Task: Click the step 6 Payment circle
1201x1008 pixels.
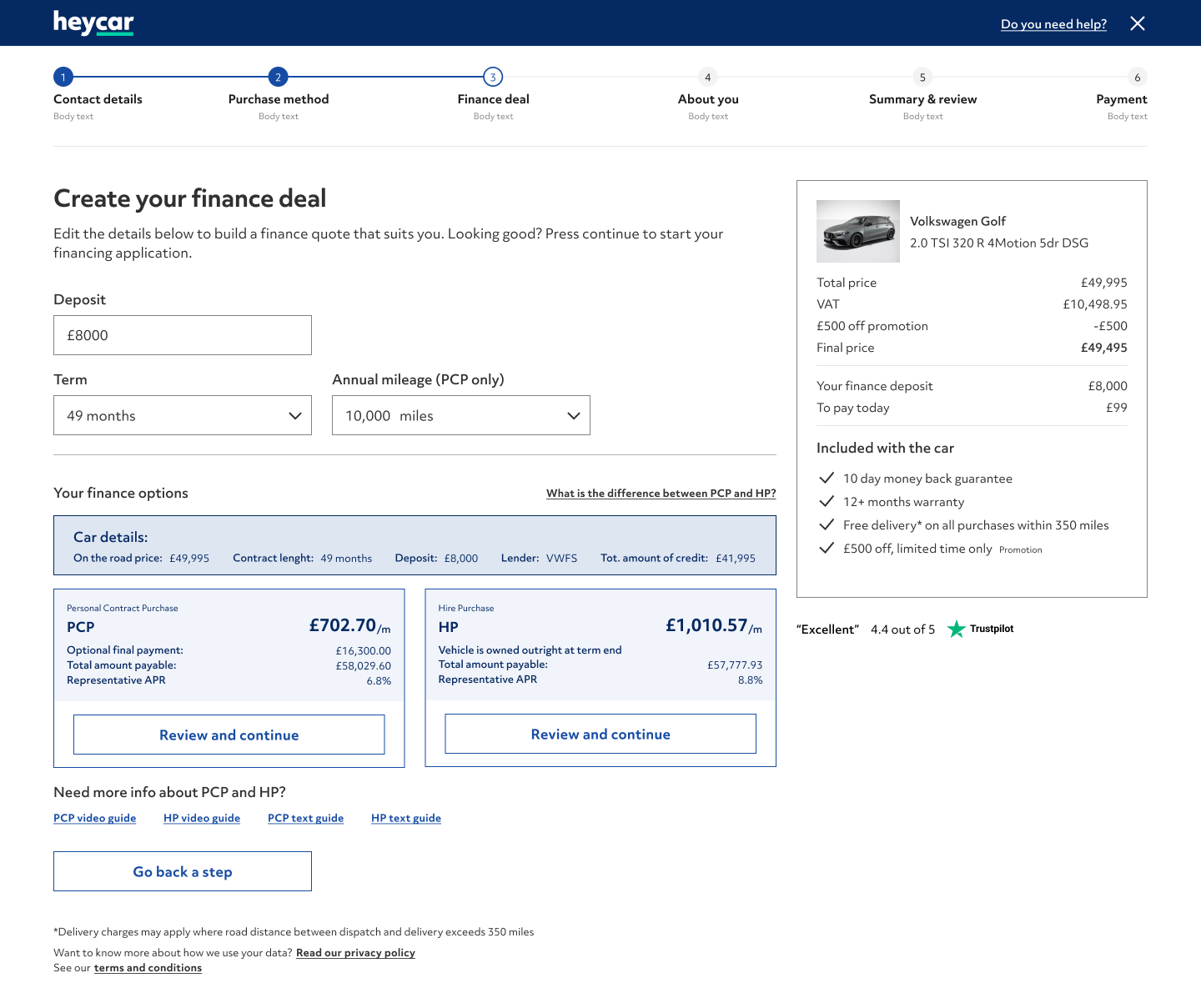Action: (1138, 77)
